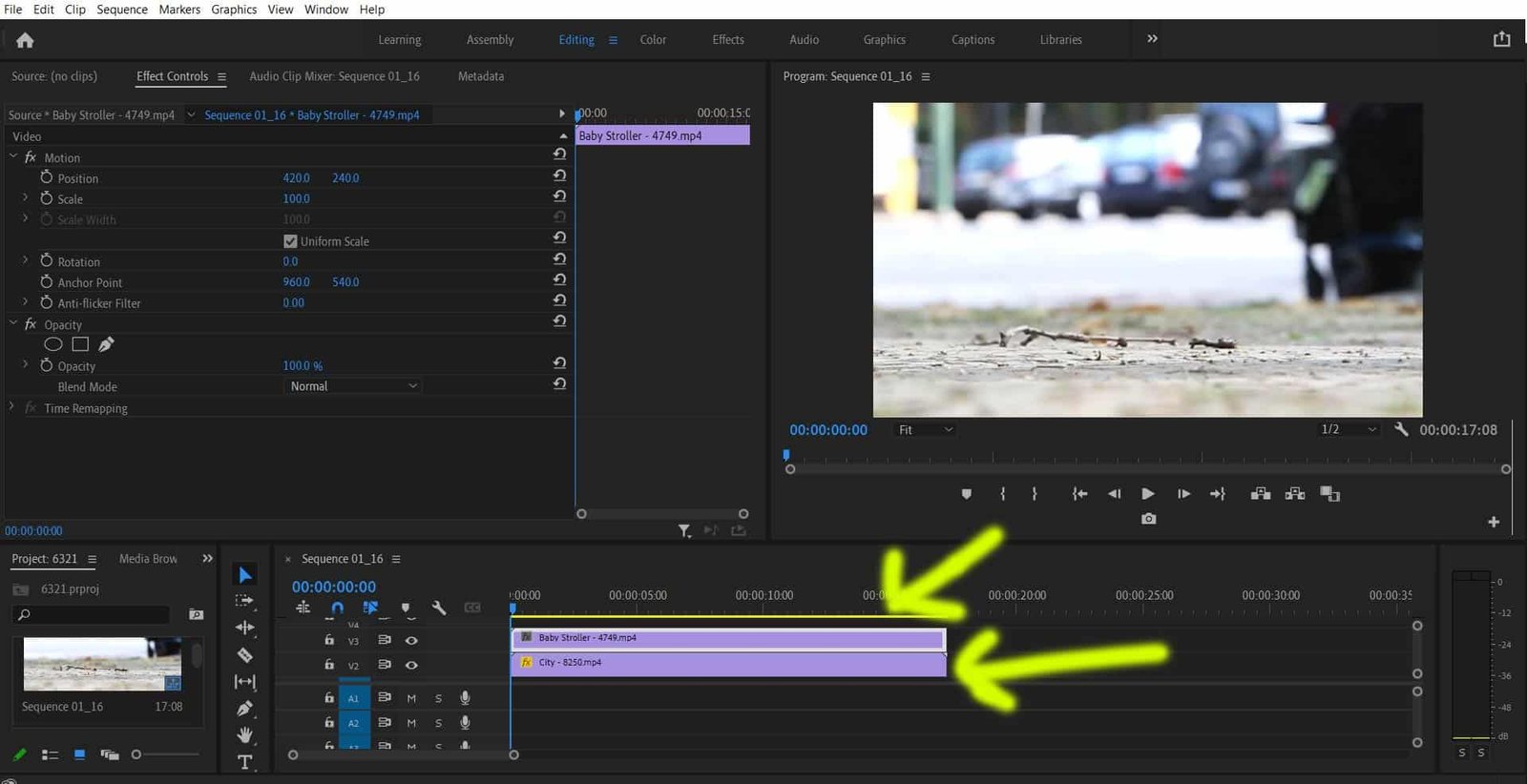Open the Fit zoom level dropdown

click(924, 430)
